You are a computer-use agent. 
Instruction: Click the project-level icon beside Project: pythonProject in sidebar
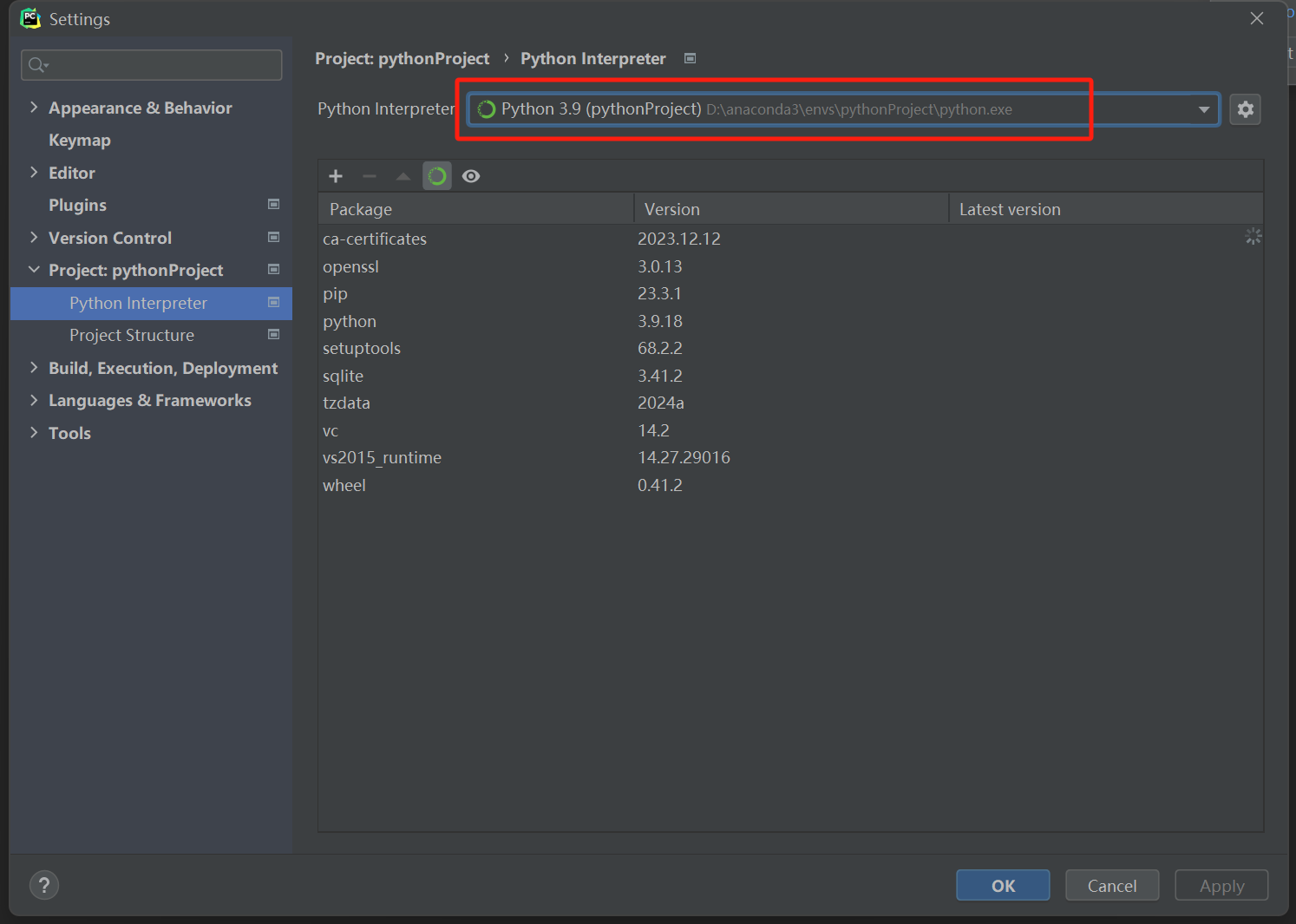[274, 270]
